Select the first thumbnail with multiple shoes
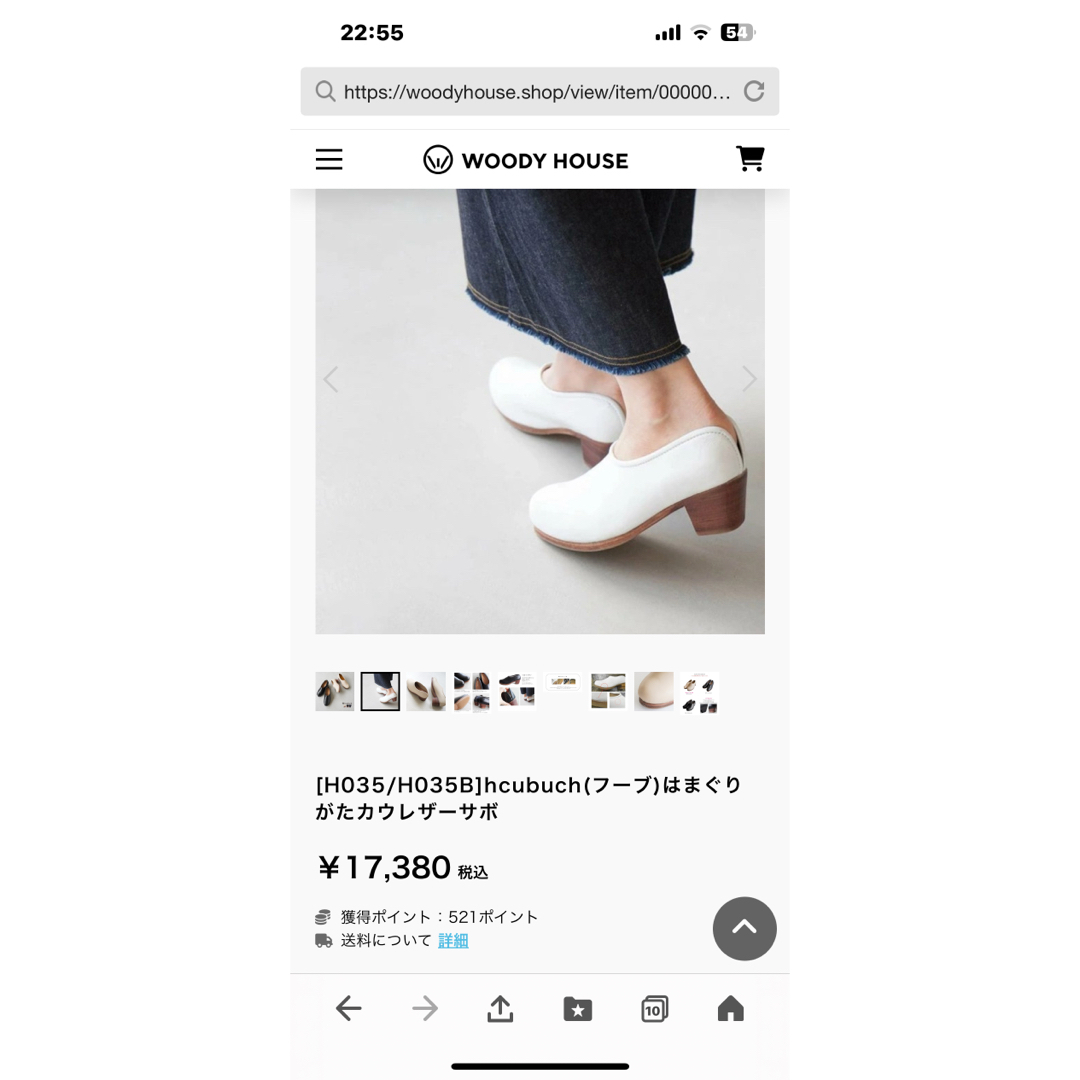Screen dimensions: 1080x1080 coord(335,692)
